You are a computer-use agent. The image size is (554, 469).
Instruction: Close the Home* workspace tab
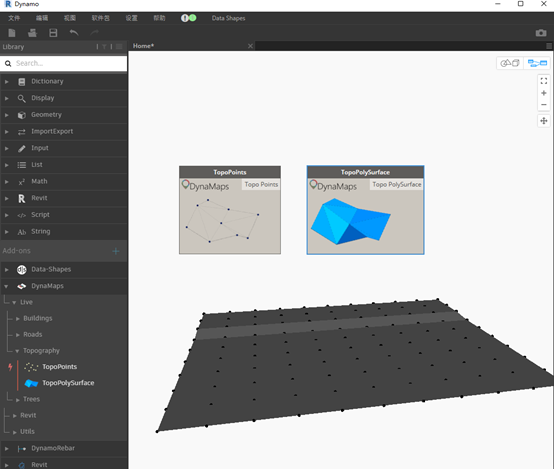(250, 46)
